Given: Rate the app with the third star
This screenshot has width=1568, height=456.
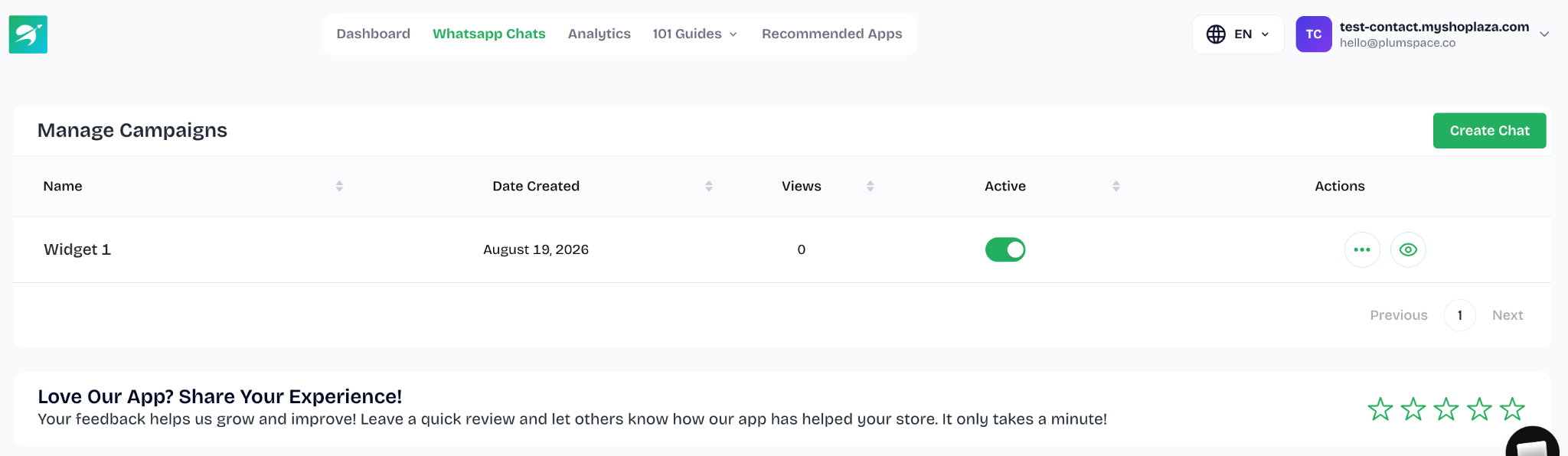Looking at the screenshot, I should 1446,409.
